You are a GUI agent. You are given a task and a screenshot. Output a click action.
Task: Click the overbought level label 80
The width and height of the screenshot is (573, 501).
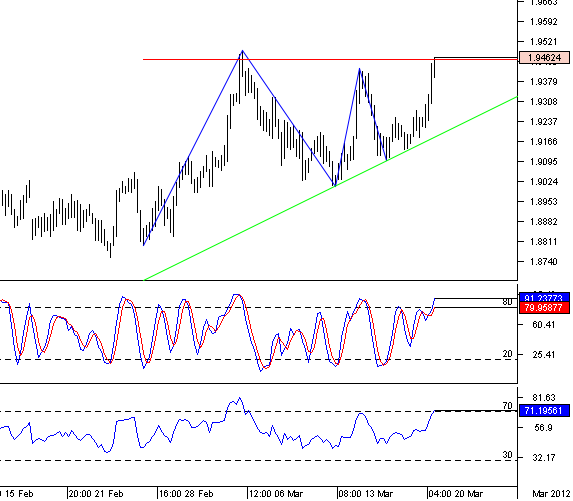click(x=507, y=302)
